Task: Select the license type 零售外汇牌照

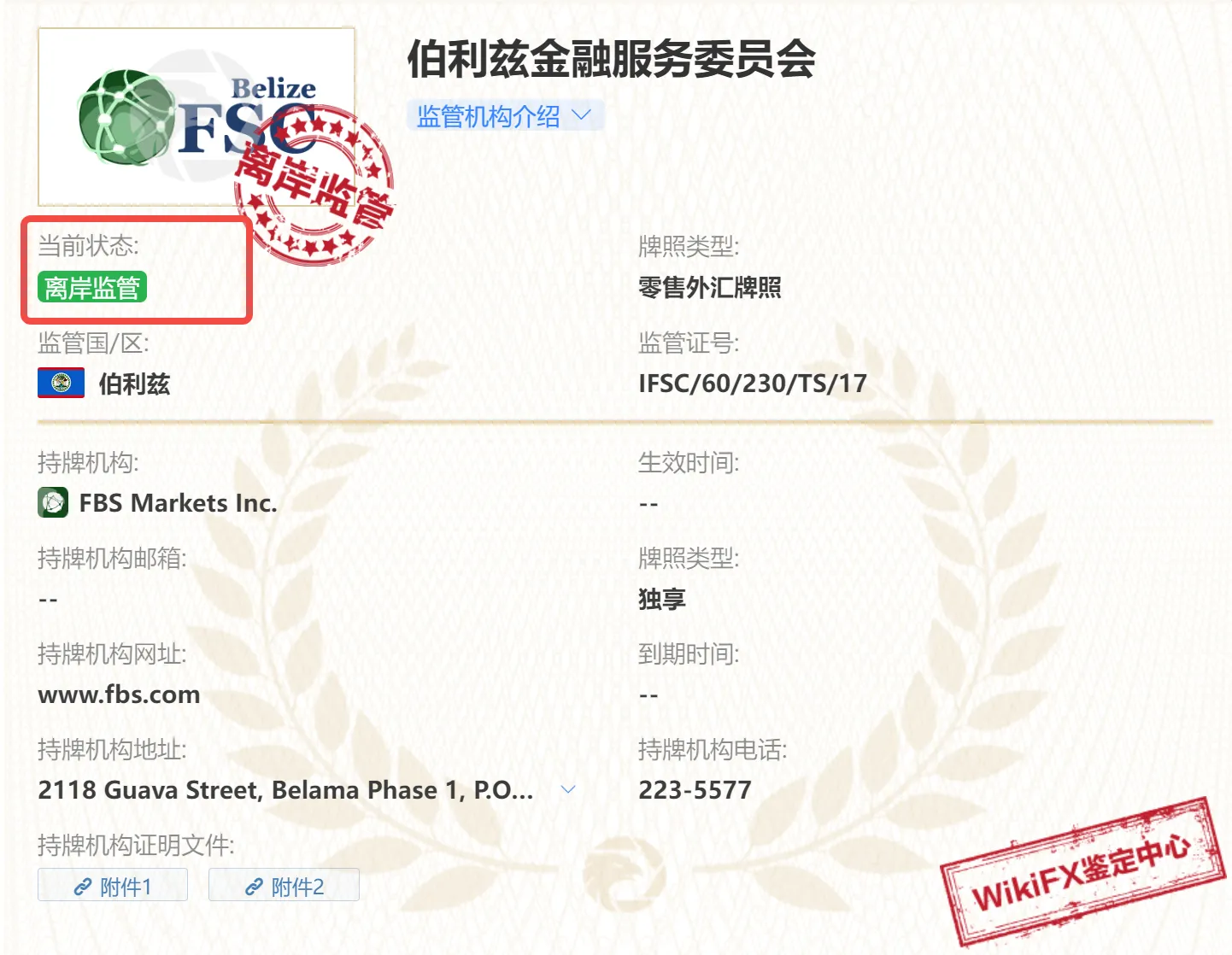Action: 710,288
